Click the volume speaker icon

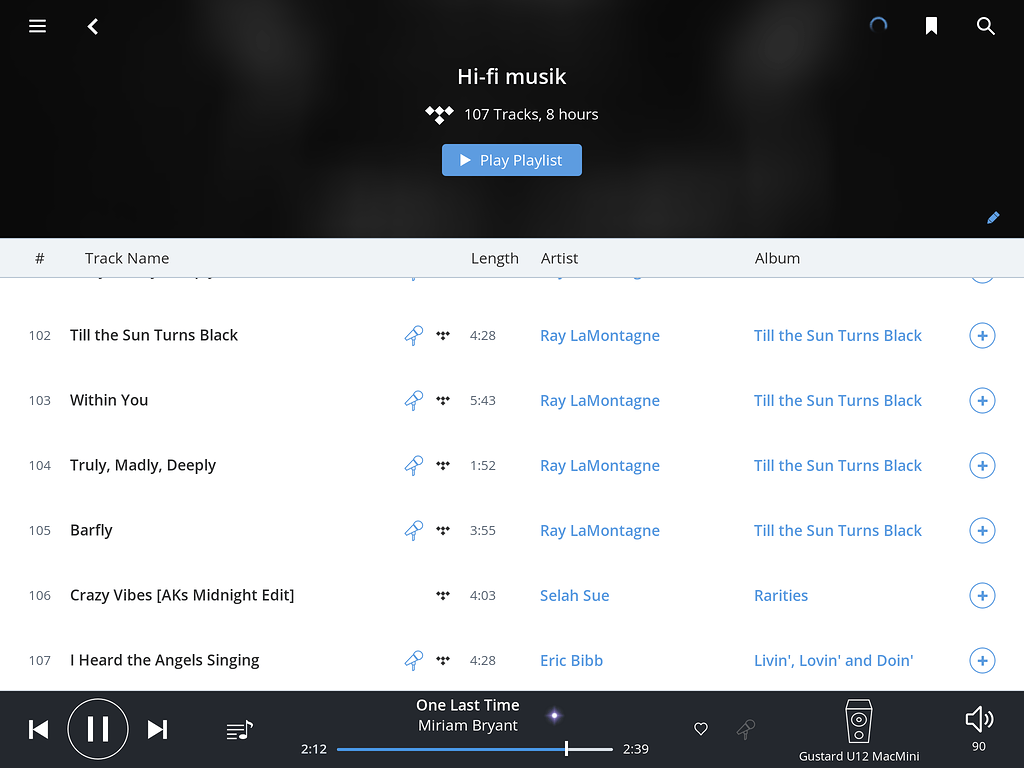tap(978, 718)
